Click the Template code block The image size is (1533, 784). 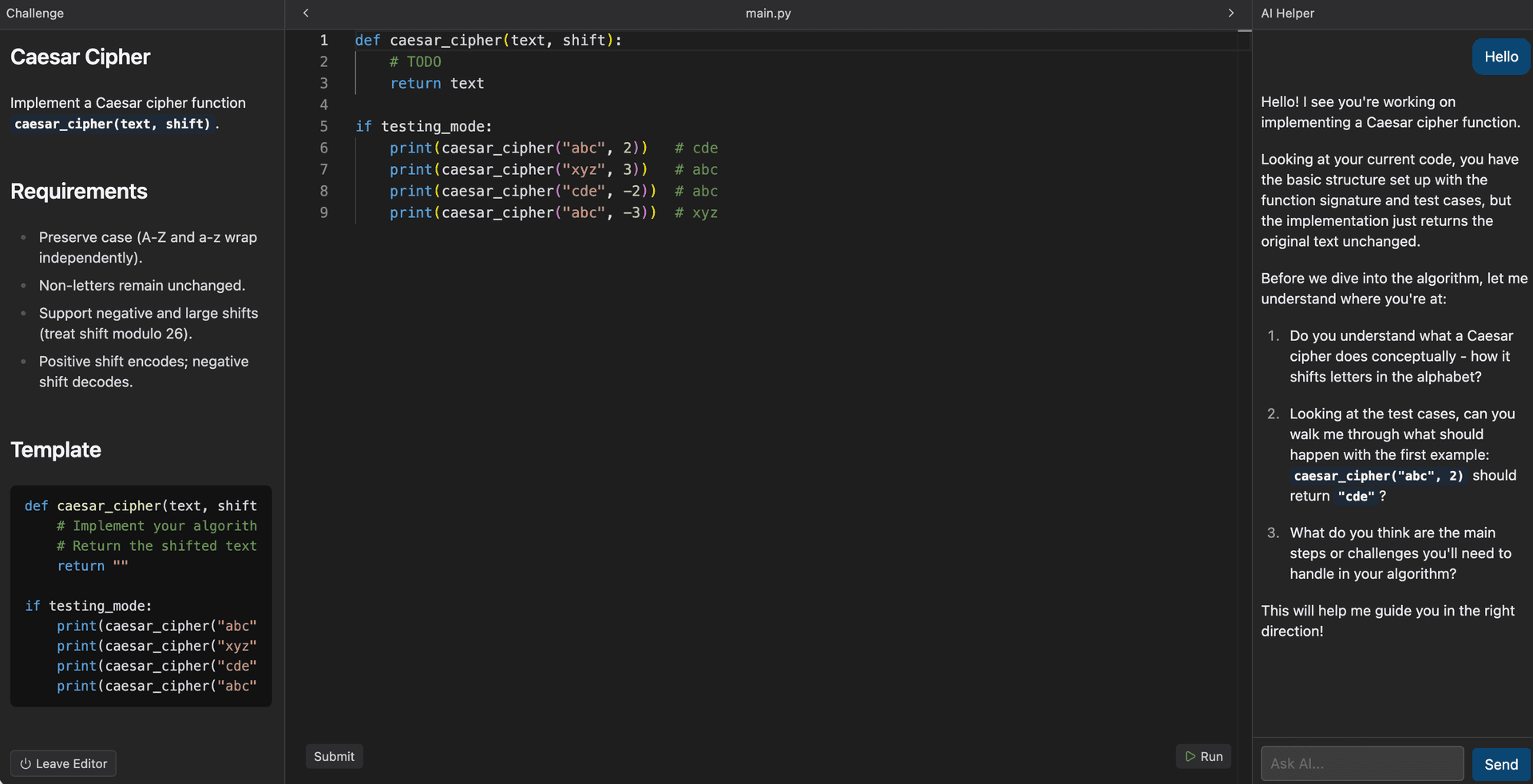[x=141, y=596]
